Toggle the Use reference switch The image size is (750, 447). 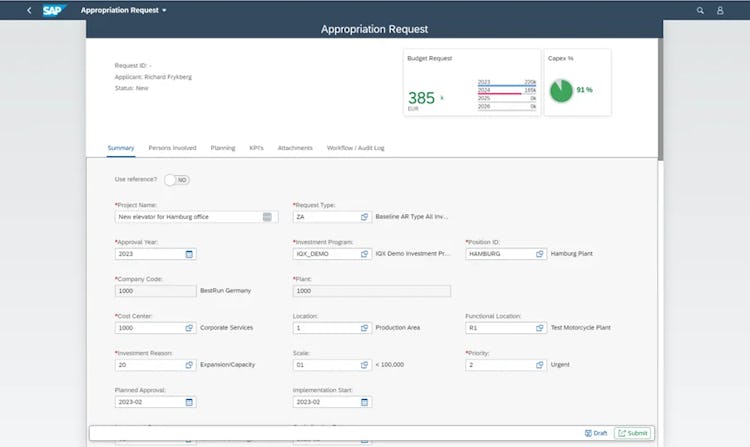[x=176, y=180]
